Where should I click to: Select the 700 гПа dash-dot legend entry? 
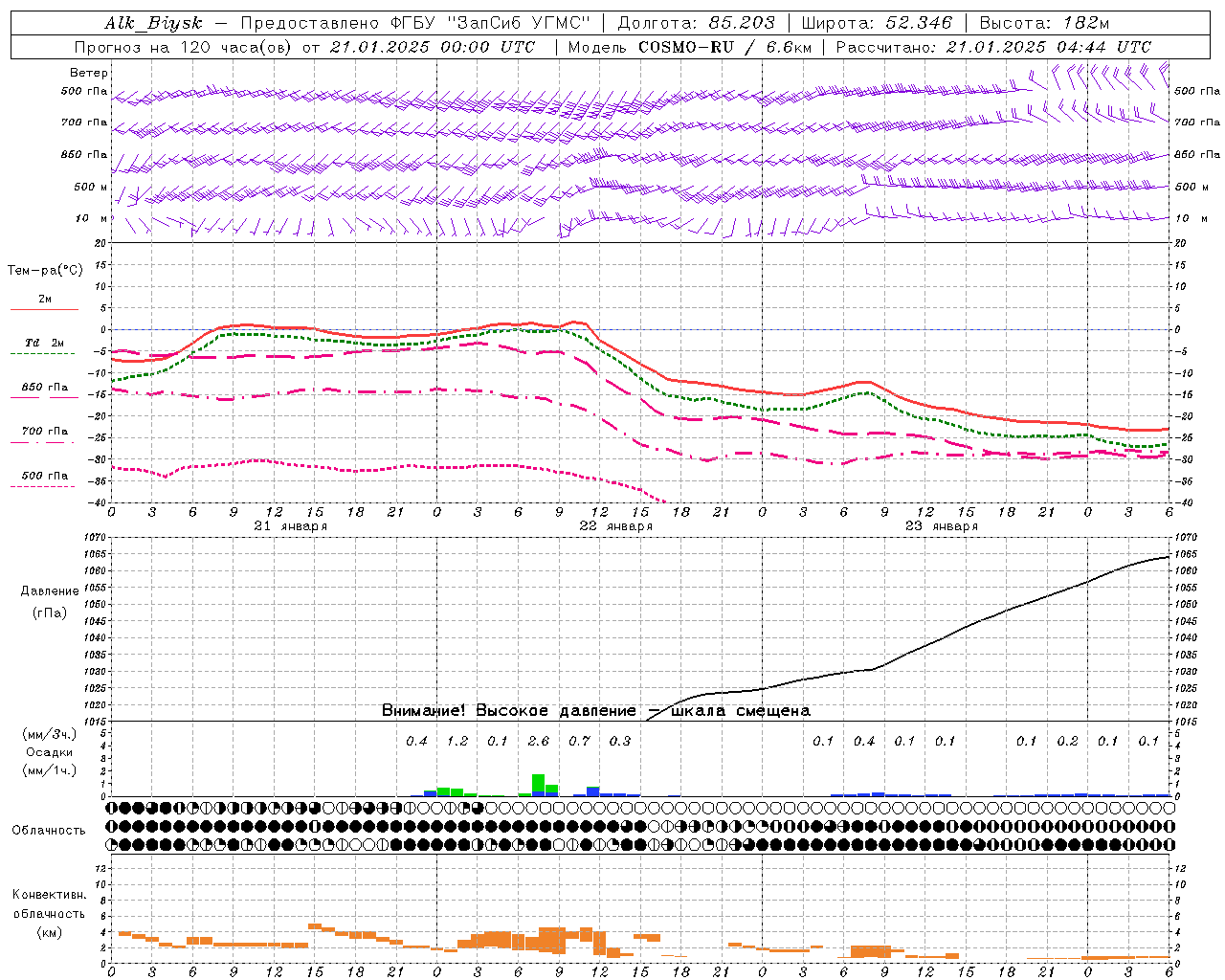point(44,435)
